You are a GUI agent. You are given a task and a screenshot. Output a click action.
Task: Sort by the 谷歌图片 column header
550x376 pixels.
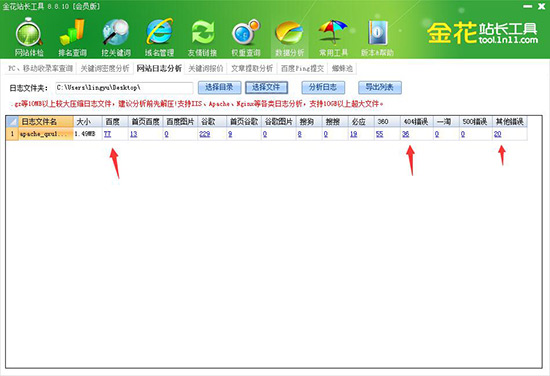pos(279,122)
